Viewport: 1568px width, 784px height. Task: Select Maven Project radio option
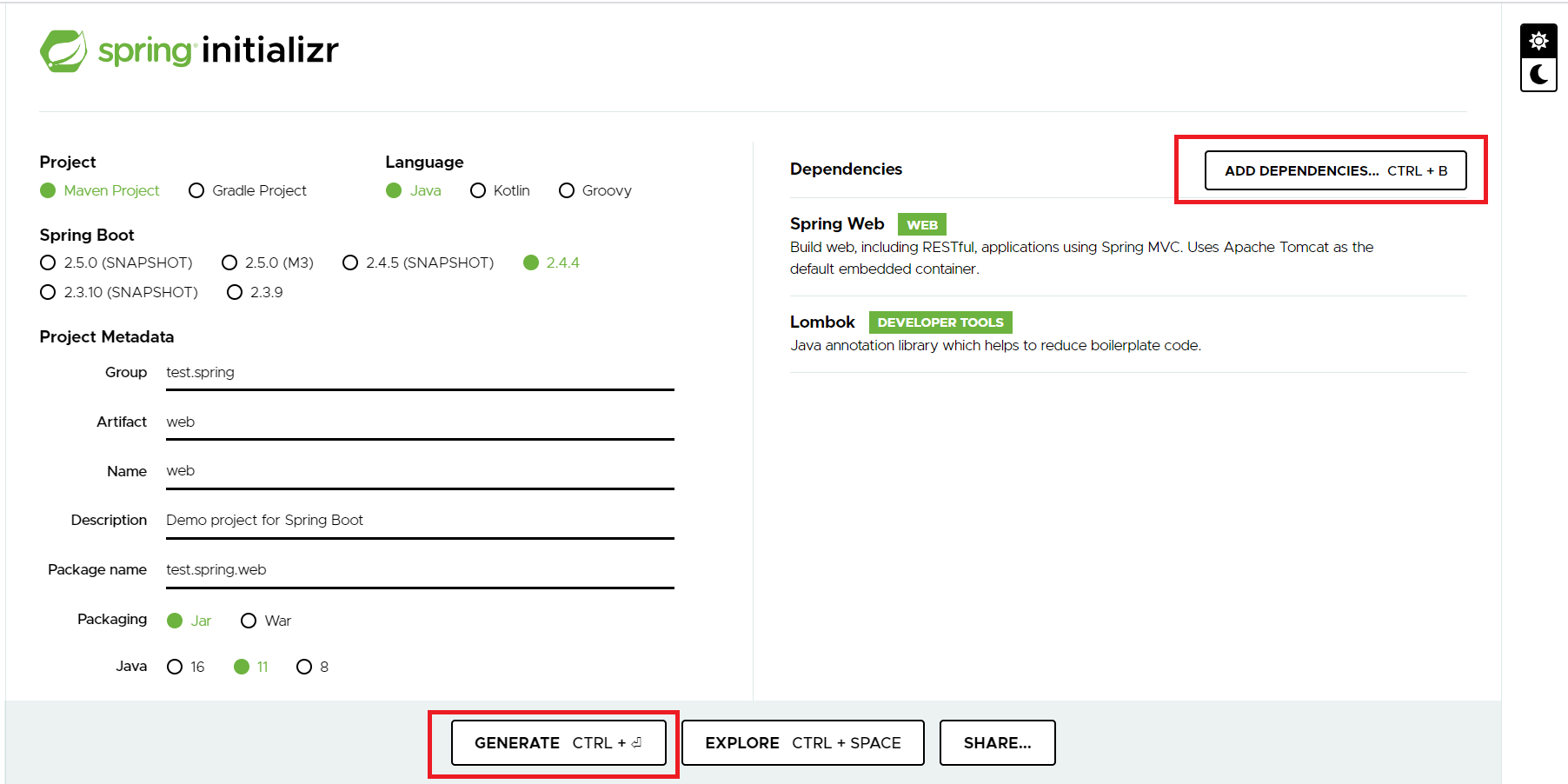[100, 190]
